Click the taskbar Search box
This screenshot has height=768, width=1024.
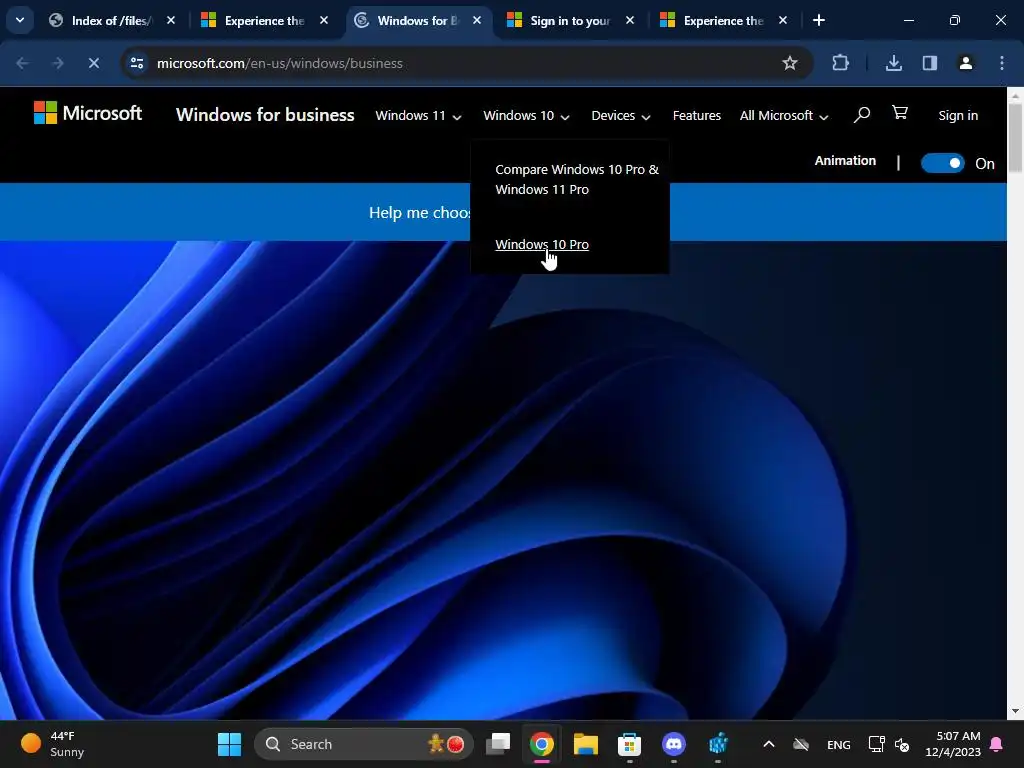(x=363, y=744)
